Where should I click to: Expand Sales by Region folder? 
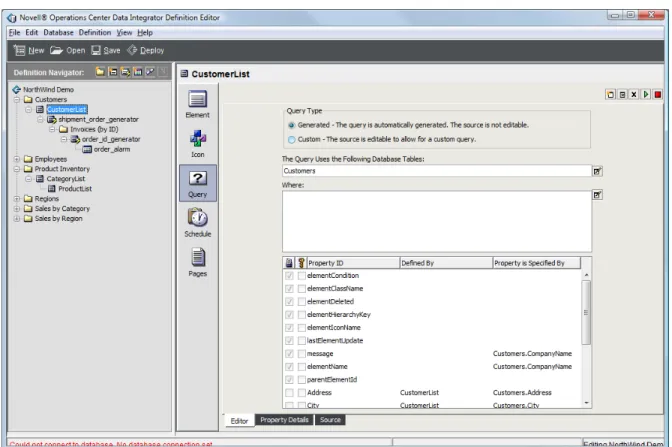pyautogui.click(x=17, y=219)
